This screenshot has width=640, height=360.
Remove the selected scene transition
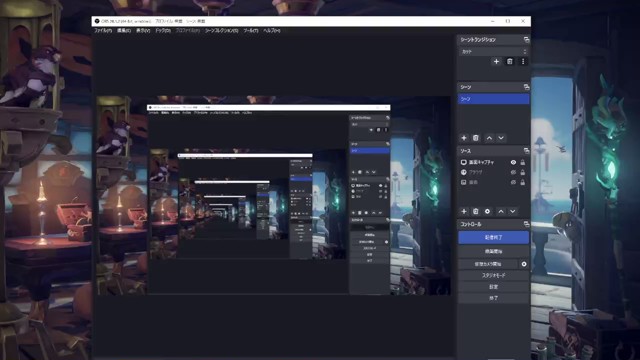point(510,62)
